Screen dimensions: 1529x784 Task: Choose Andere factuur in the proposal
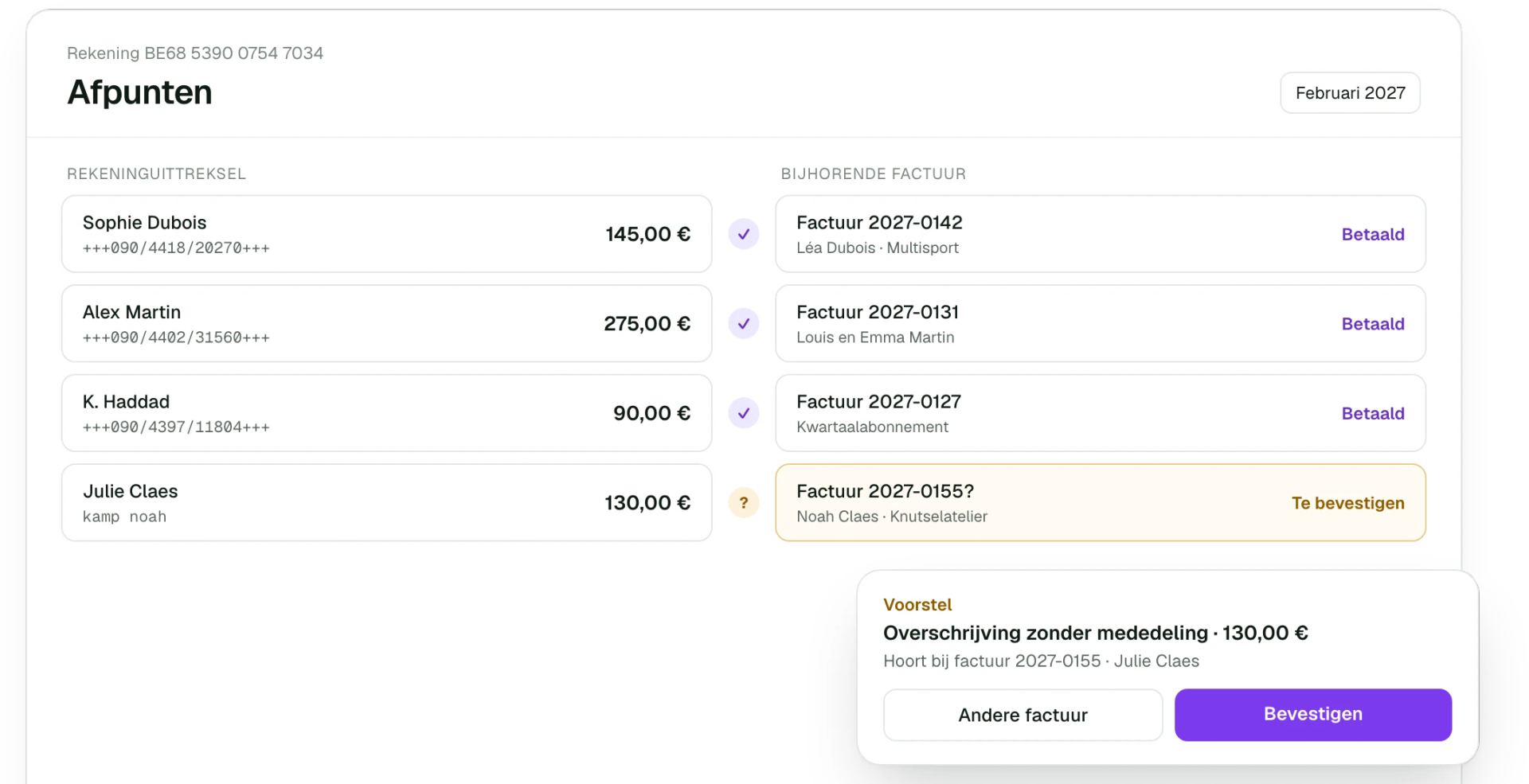[1023, 715]
